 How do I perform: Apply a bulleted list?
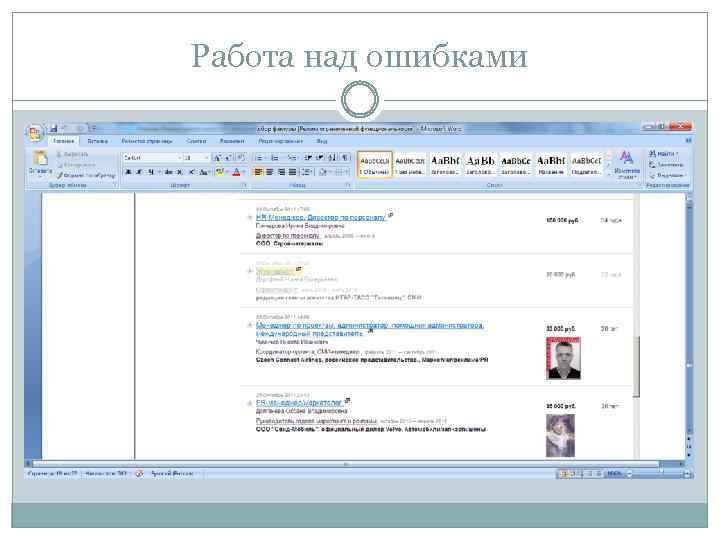[x=259, y=158]
